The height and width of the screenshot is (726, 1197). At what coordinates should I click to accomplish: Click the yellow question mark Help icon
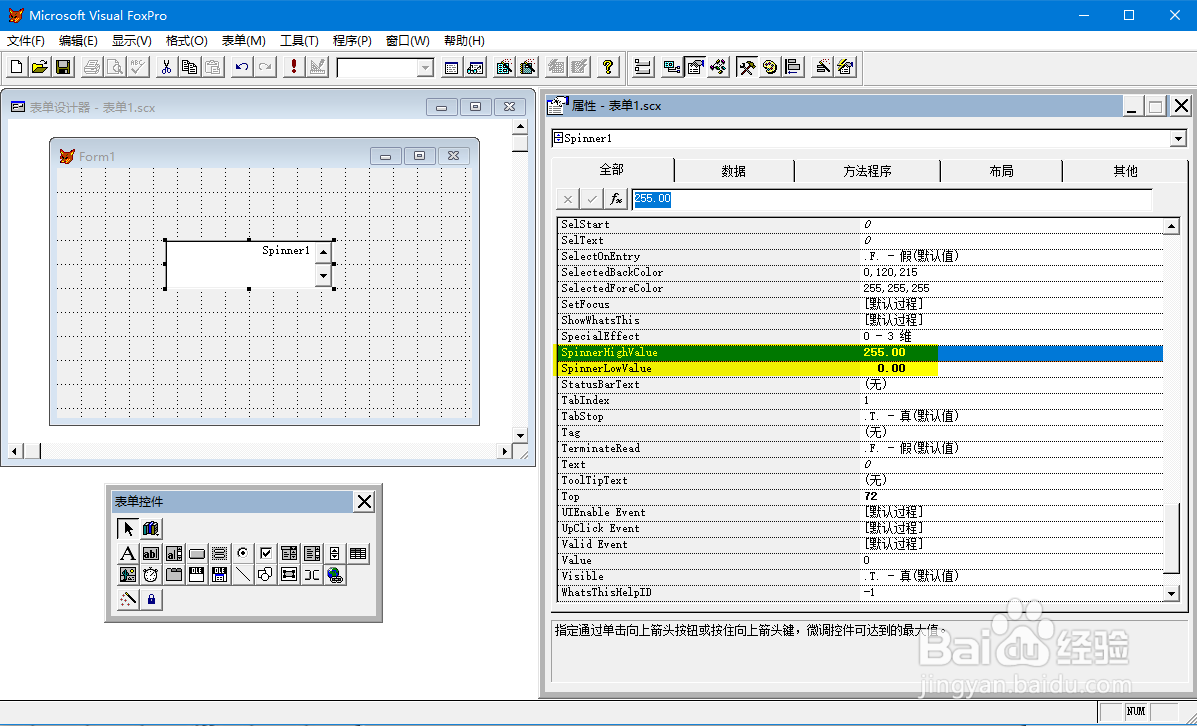coord(608,67)
